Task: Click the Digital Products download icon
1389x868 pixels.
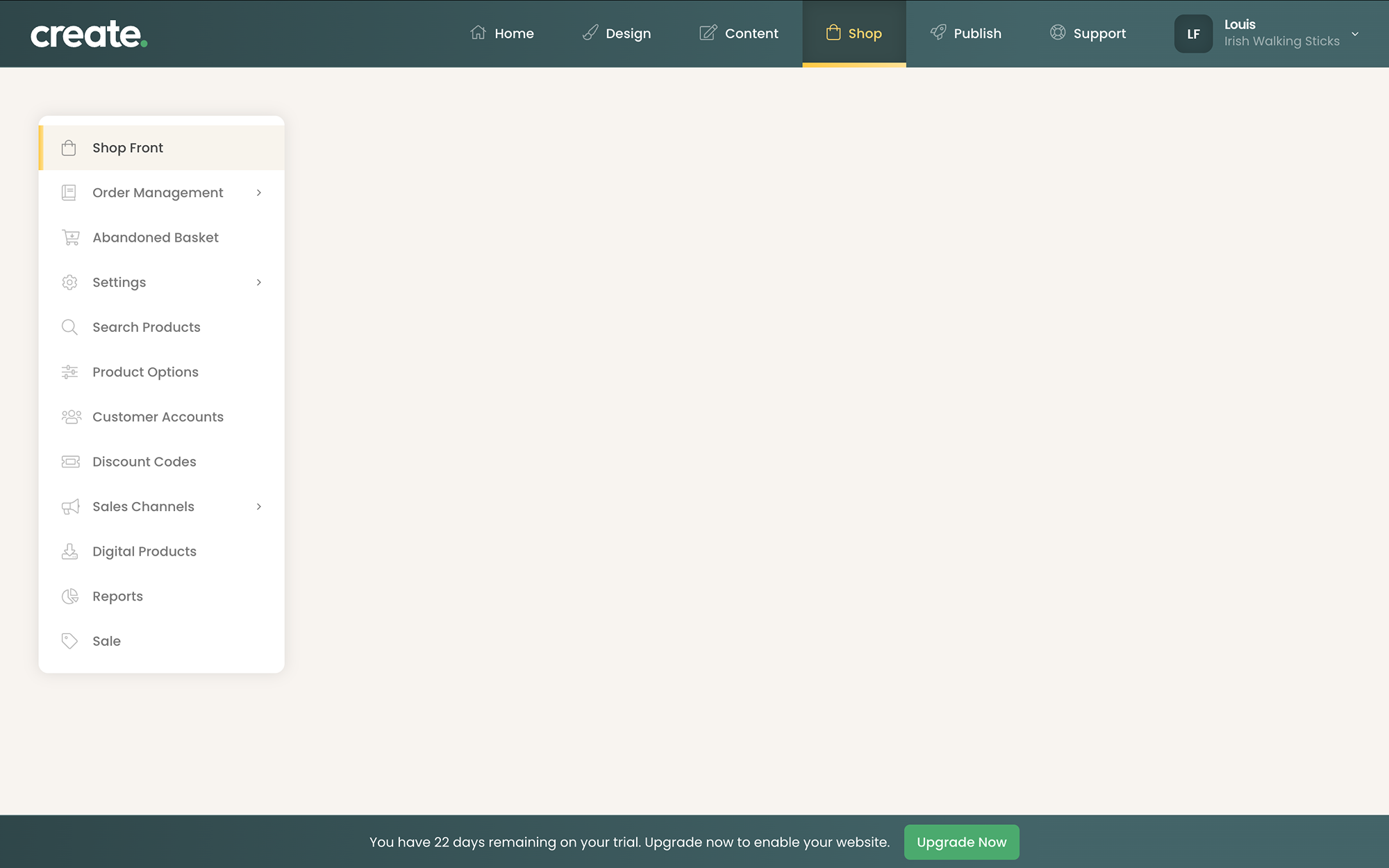Action: click(69, 551)
